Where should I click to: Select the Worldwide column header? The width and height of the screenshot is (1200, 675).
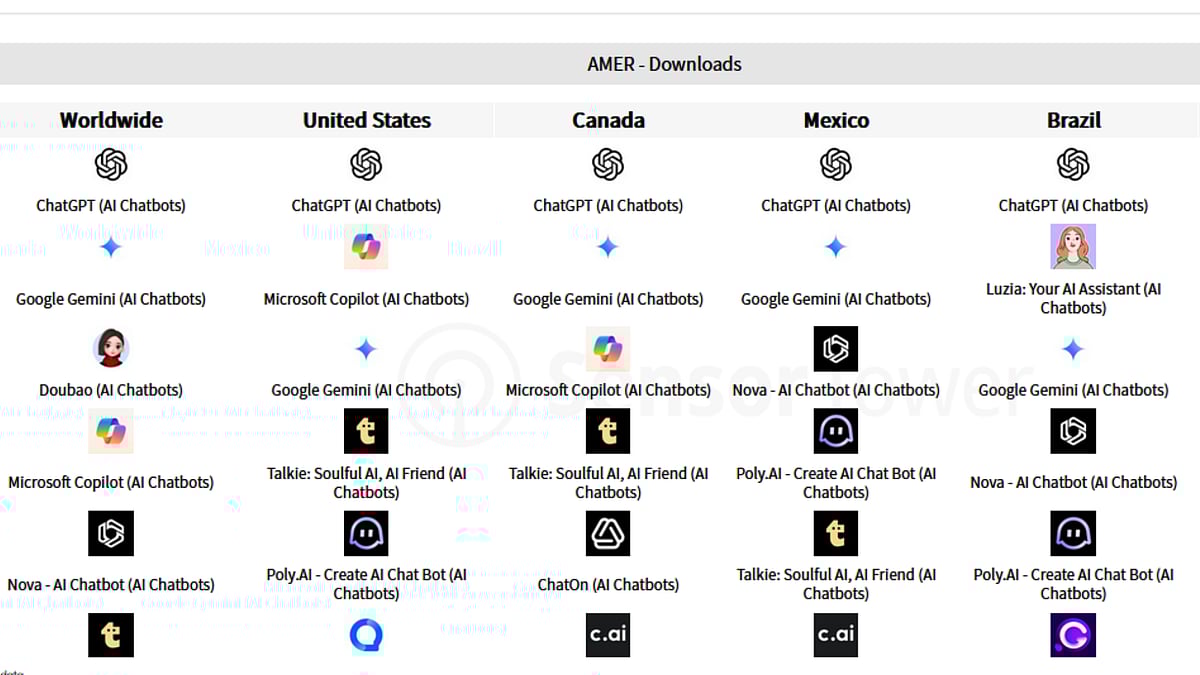(x=111, y=120)
